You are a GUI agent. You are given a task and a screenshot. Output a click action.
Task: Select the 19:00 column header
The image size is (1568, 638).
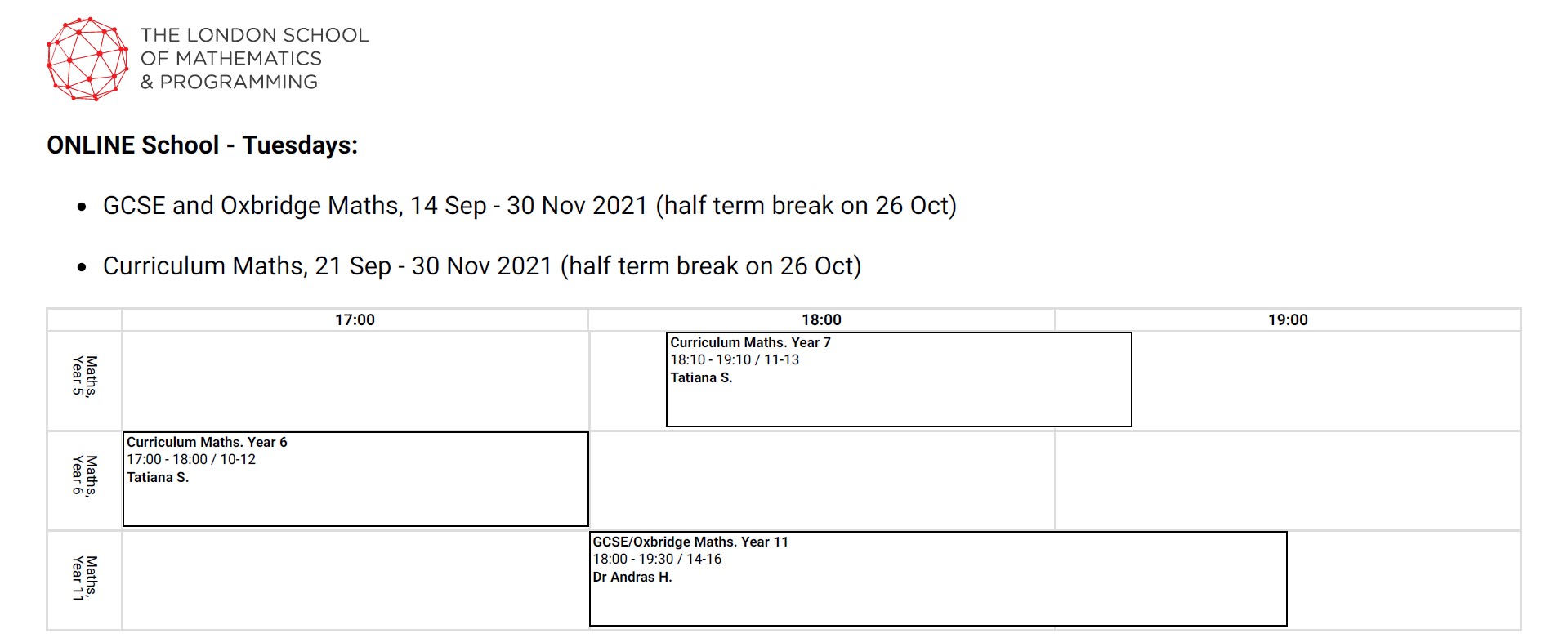point(1288,319)
